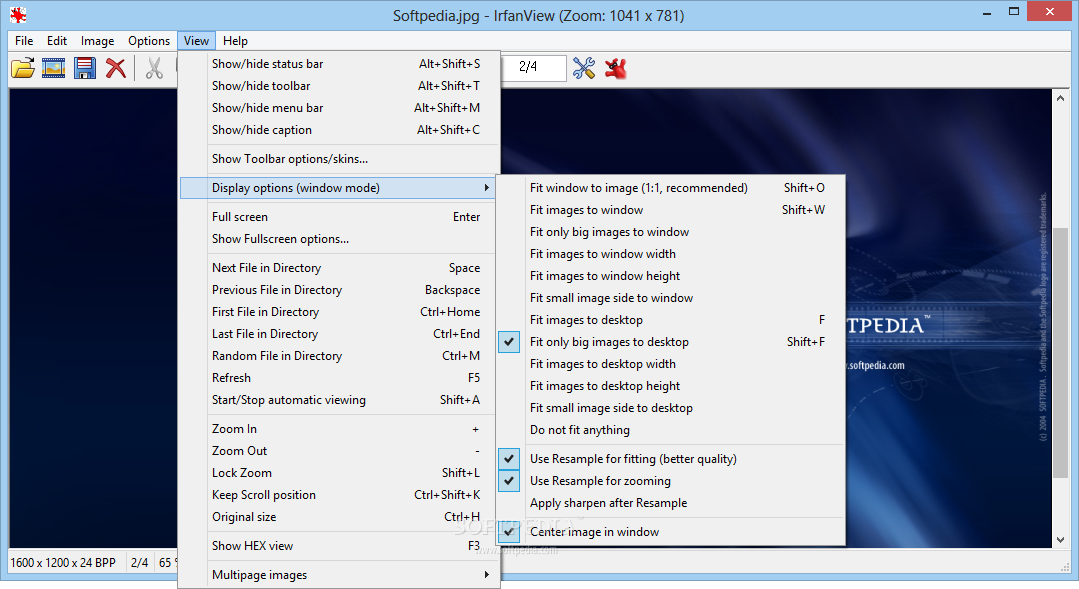This screenshot has height=589, width=1079.
Task: Open Show HEX view
Action: coord(338,546)
